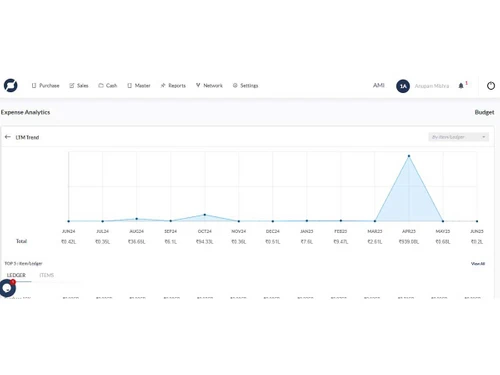
Task: Click the APR25 peak data point
Action: click(409, 156)
